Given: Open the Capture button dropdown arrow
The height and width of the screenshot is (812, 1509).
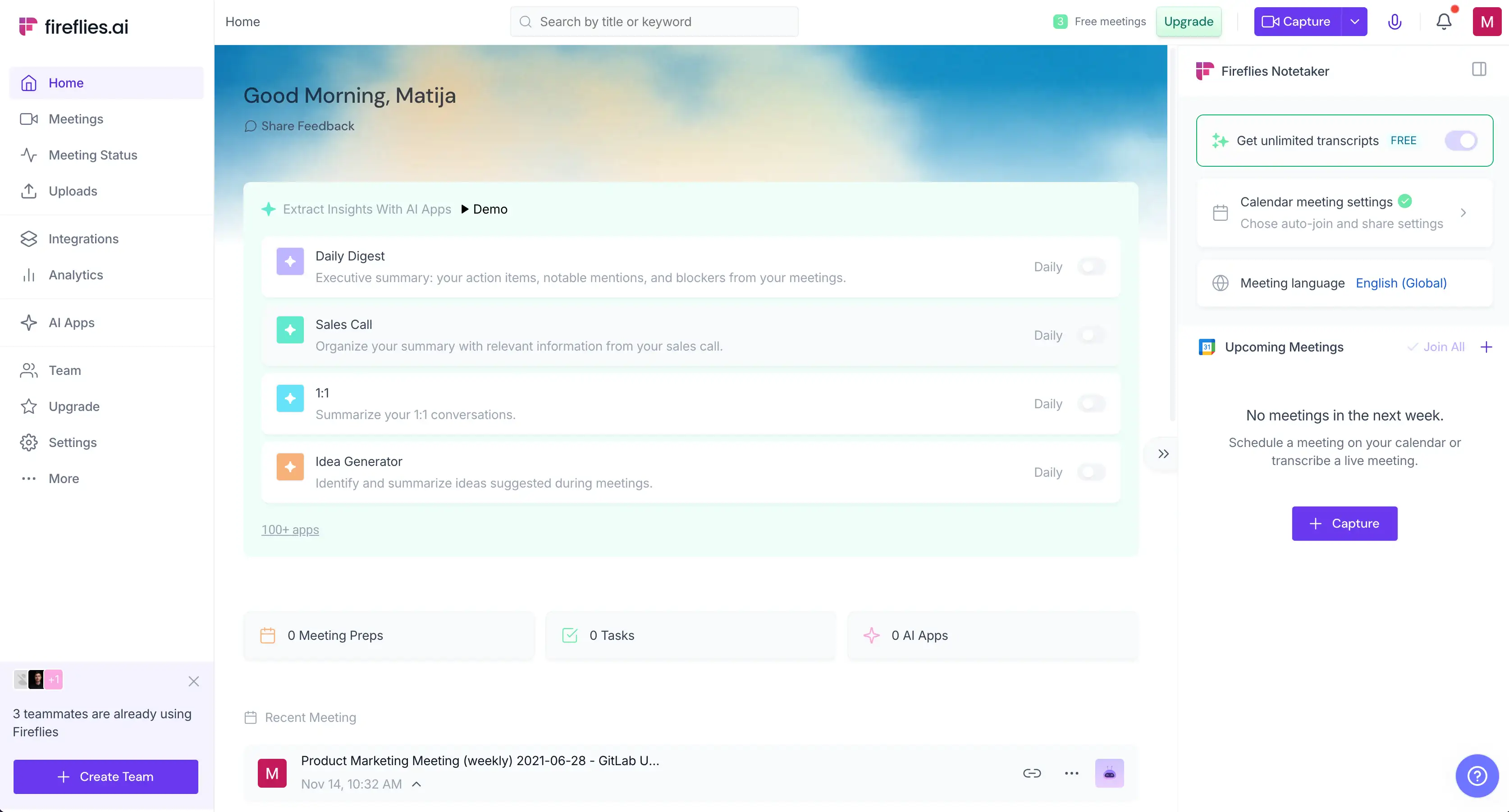Looking at the screenshot, I should click(x=1354, y=22).
